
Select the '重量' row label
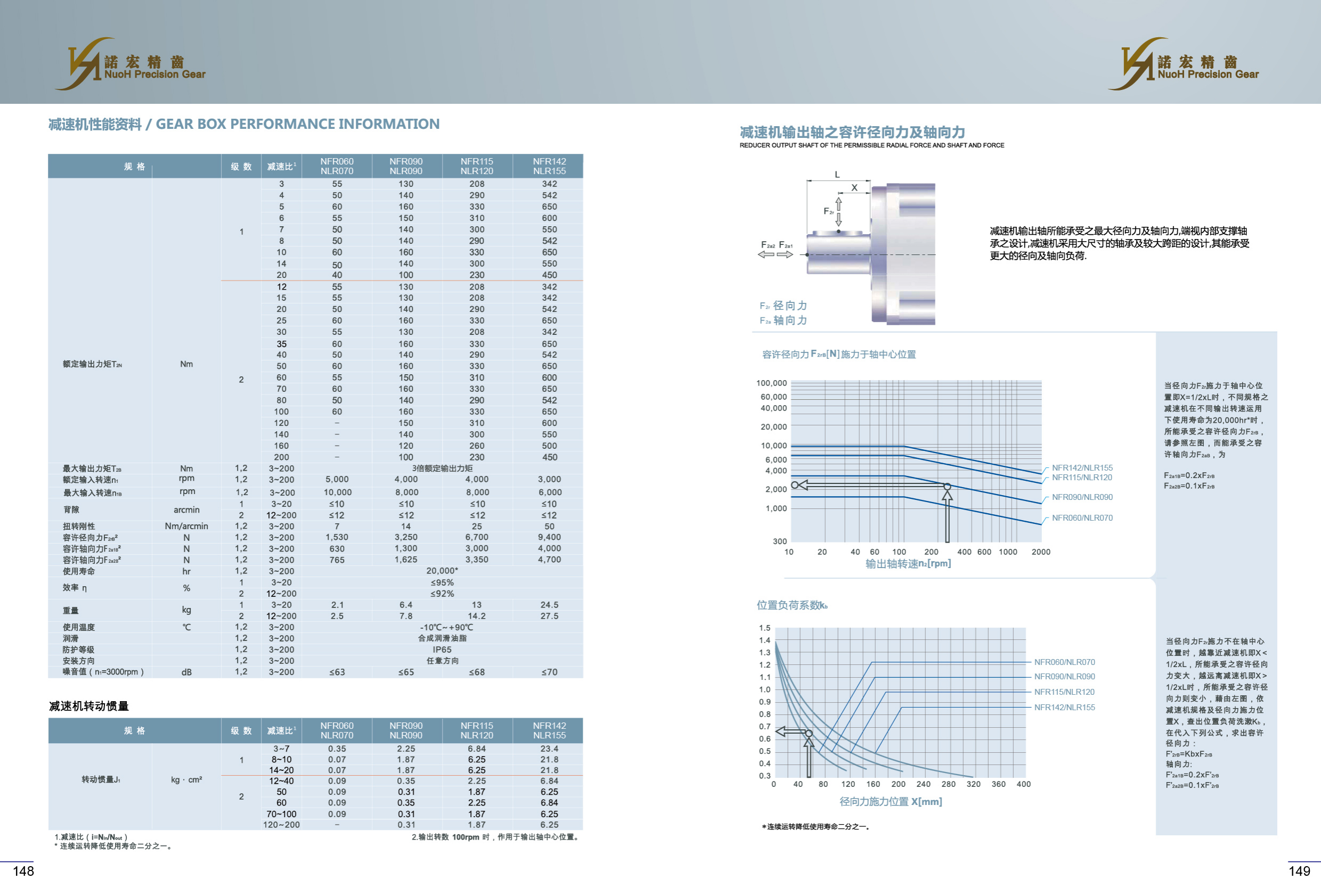coord(71,611)
